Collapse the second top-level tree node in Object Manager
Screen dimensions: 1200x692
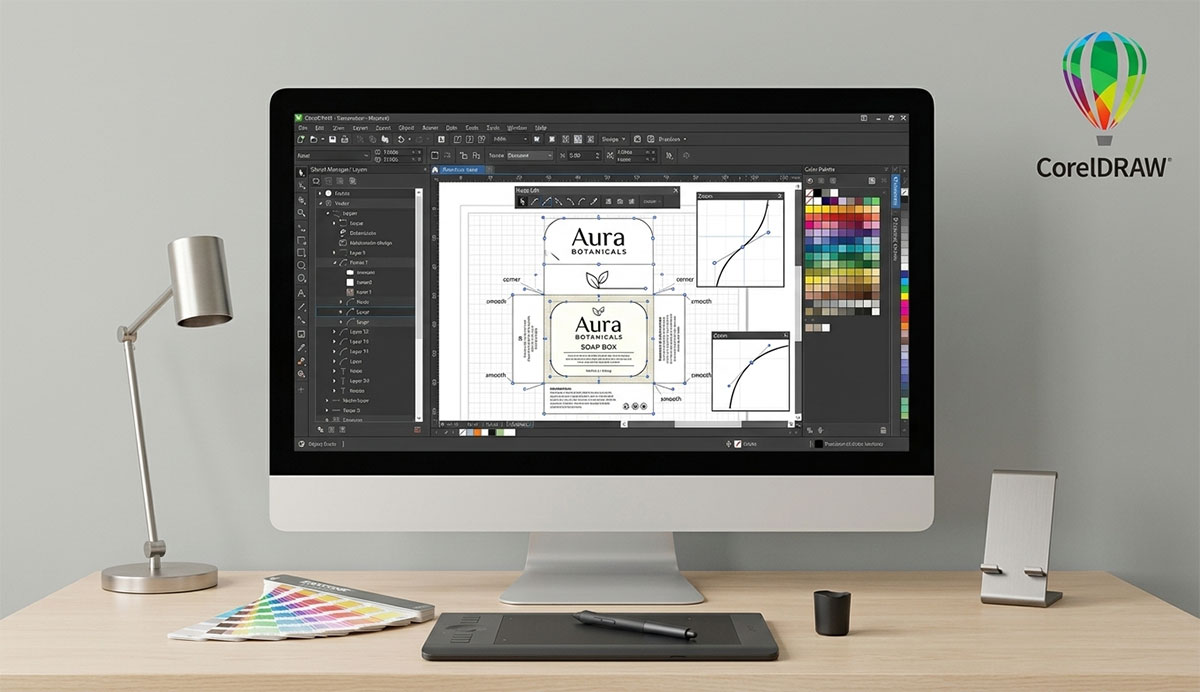coord(320,203)
